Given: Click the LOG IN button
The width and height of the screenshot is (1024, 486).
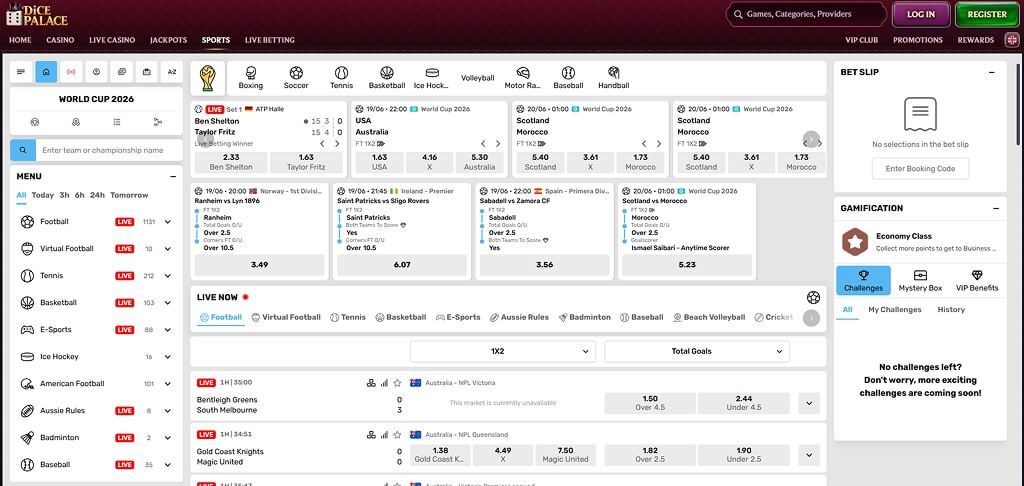Looking at the screenshot, I should [x=921, y=14].
